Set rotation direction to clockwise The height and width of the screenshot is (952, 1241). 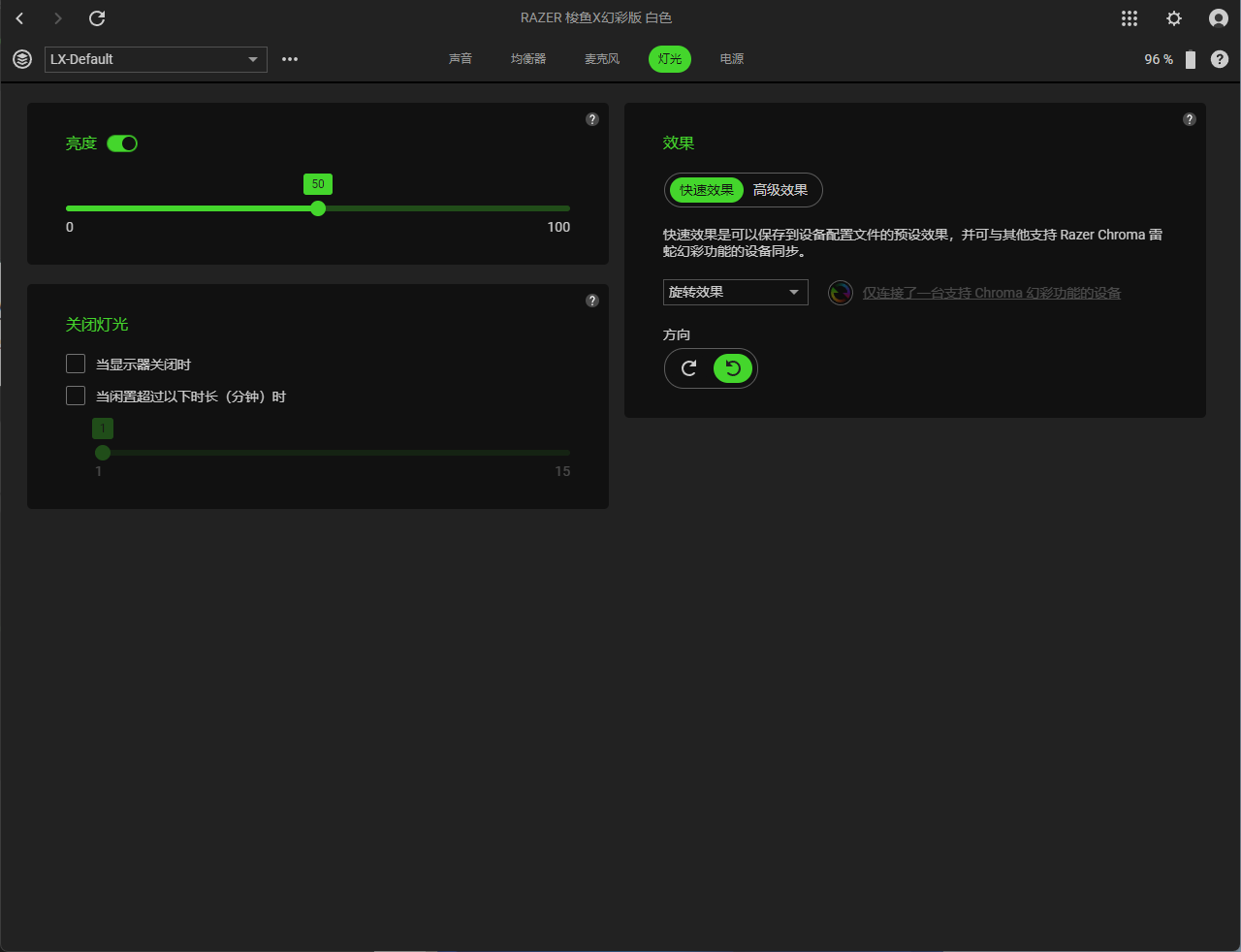coord(689,368)
